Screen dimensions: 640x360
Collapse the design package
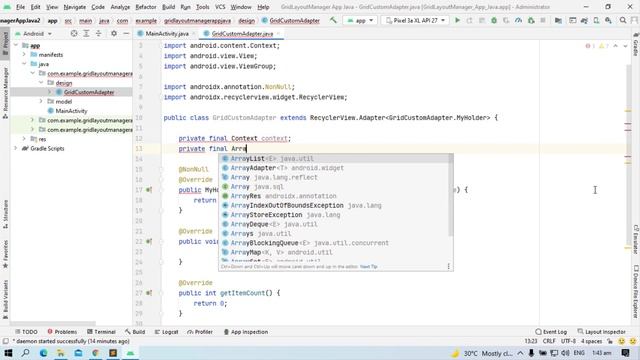[x=41, y=82]
